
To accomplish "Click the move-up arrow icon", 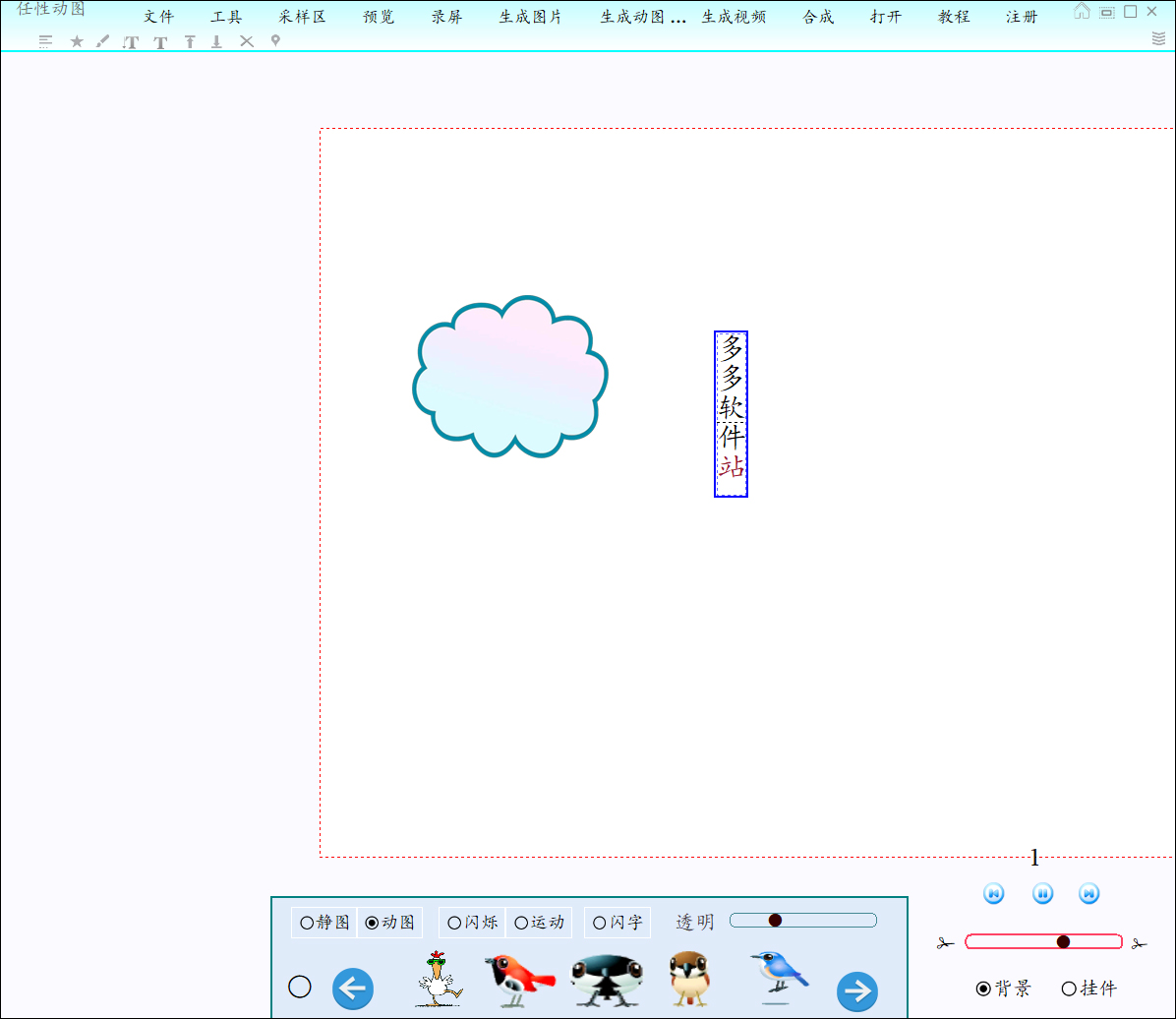I will point(190,42).
